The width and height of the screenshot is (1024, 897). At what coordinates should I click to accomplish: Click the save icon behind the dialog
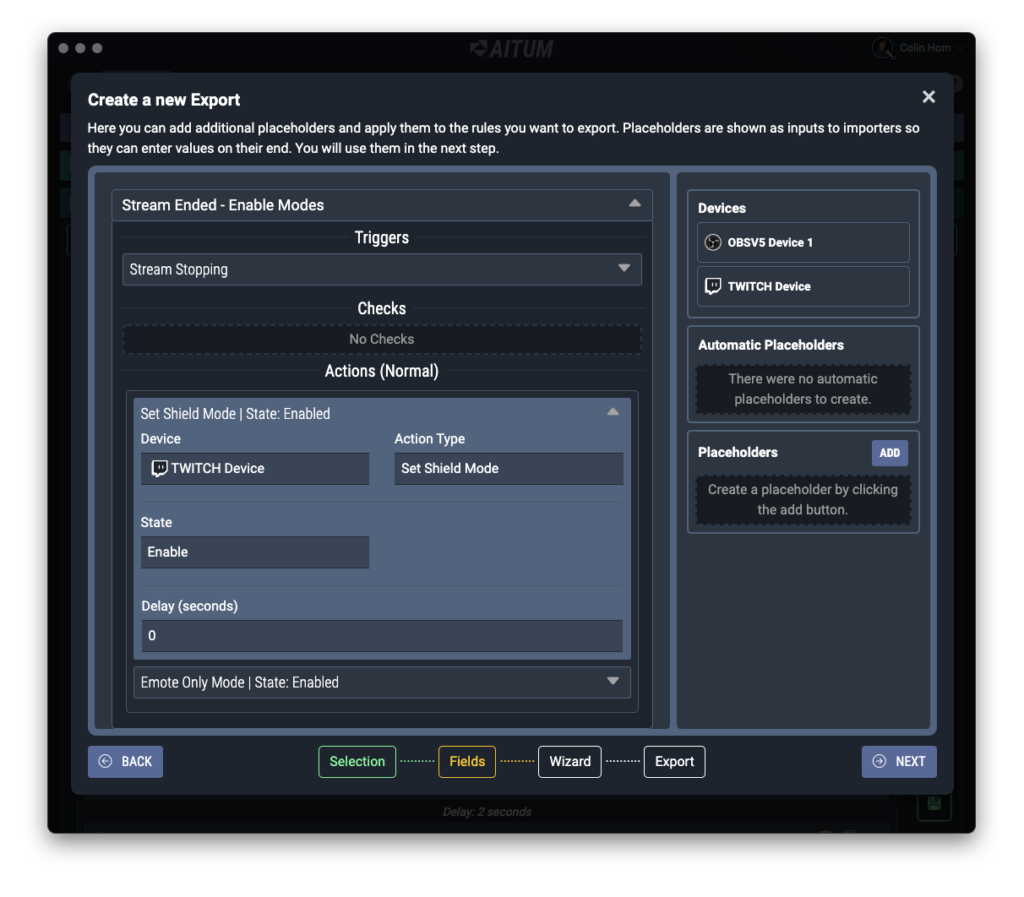(934, 804)
